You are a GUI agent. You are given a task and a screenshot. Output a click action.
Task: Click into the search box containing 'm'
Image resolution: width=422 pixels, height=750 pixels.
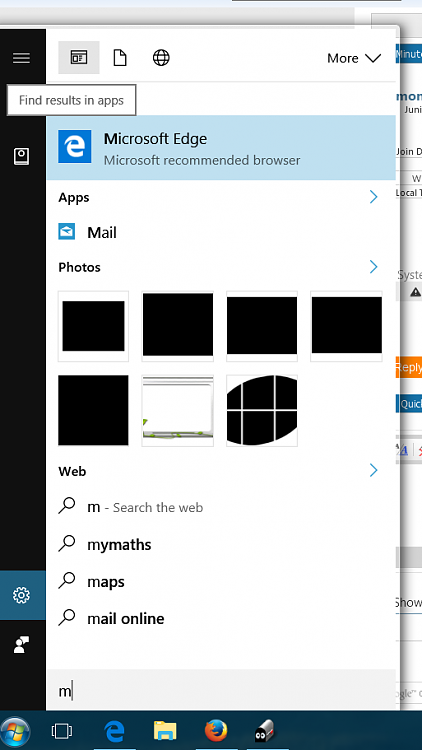[x=221, y=690]
